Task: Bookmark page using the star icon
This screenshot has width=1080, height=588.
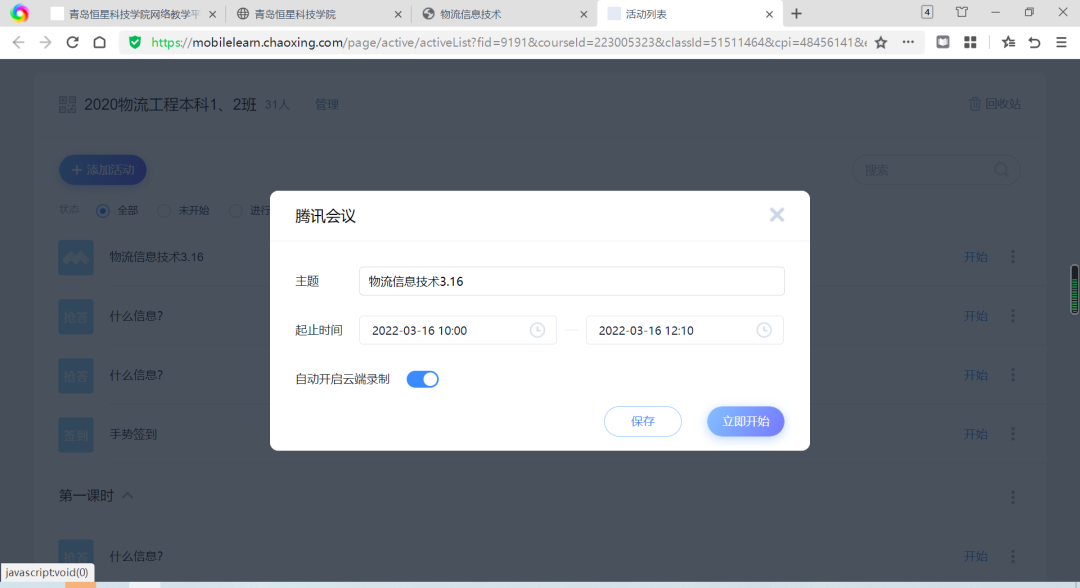Action: 881,42
